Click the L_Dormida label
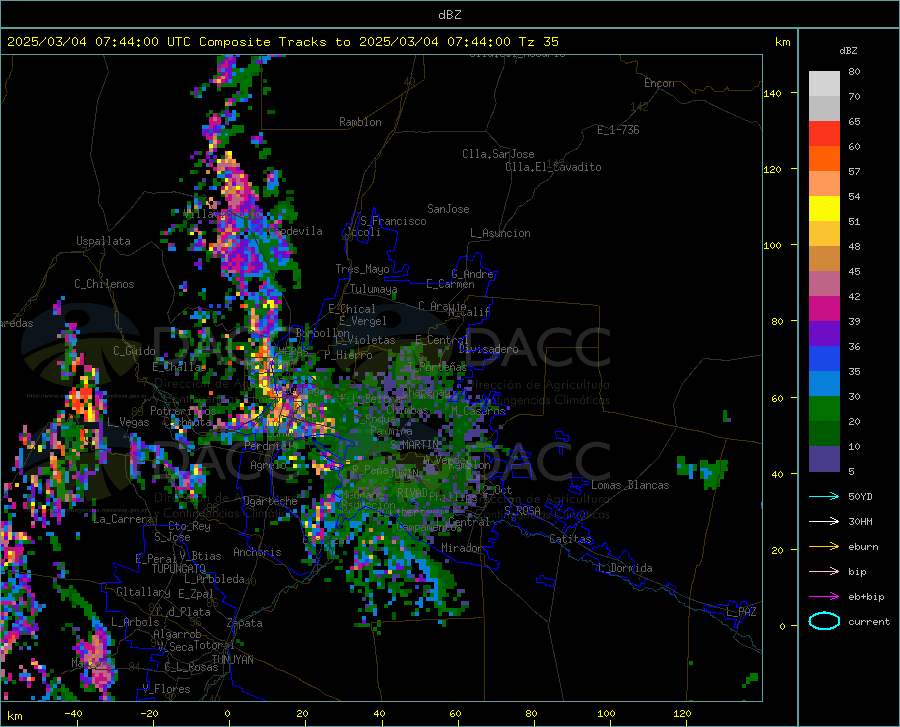This screenshot has height=727, width=900. [x=624, y=568]
